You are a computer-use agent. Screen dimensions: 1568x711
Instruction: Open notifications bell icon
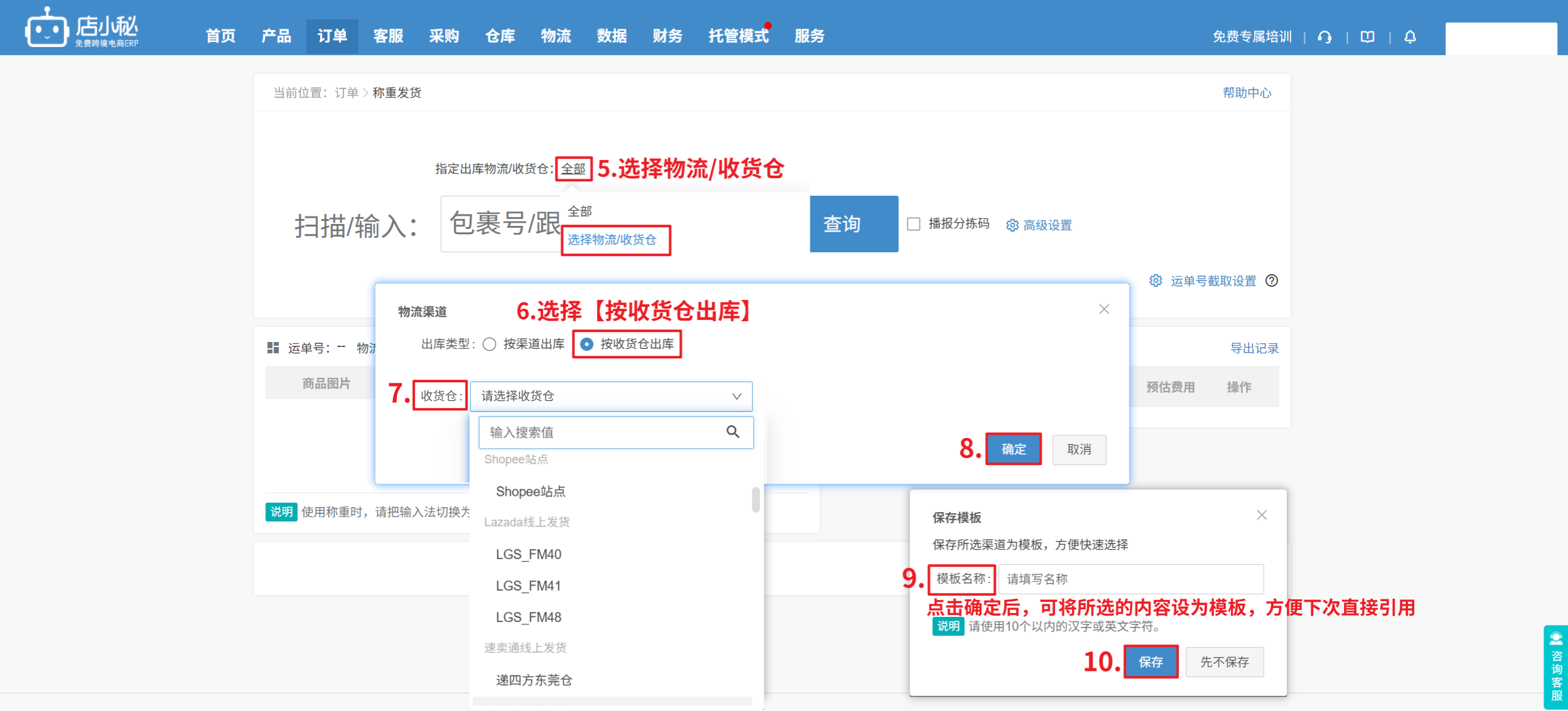[x=1410, y=37]
